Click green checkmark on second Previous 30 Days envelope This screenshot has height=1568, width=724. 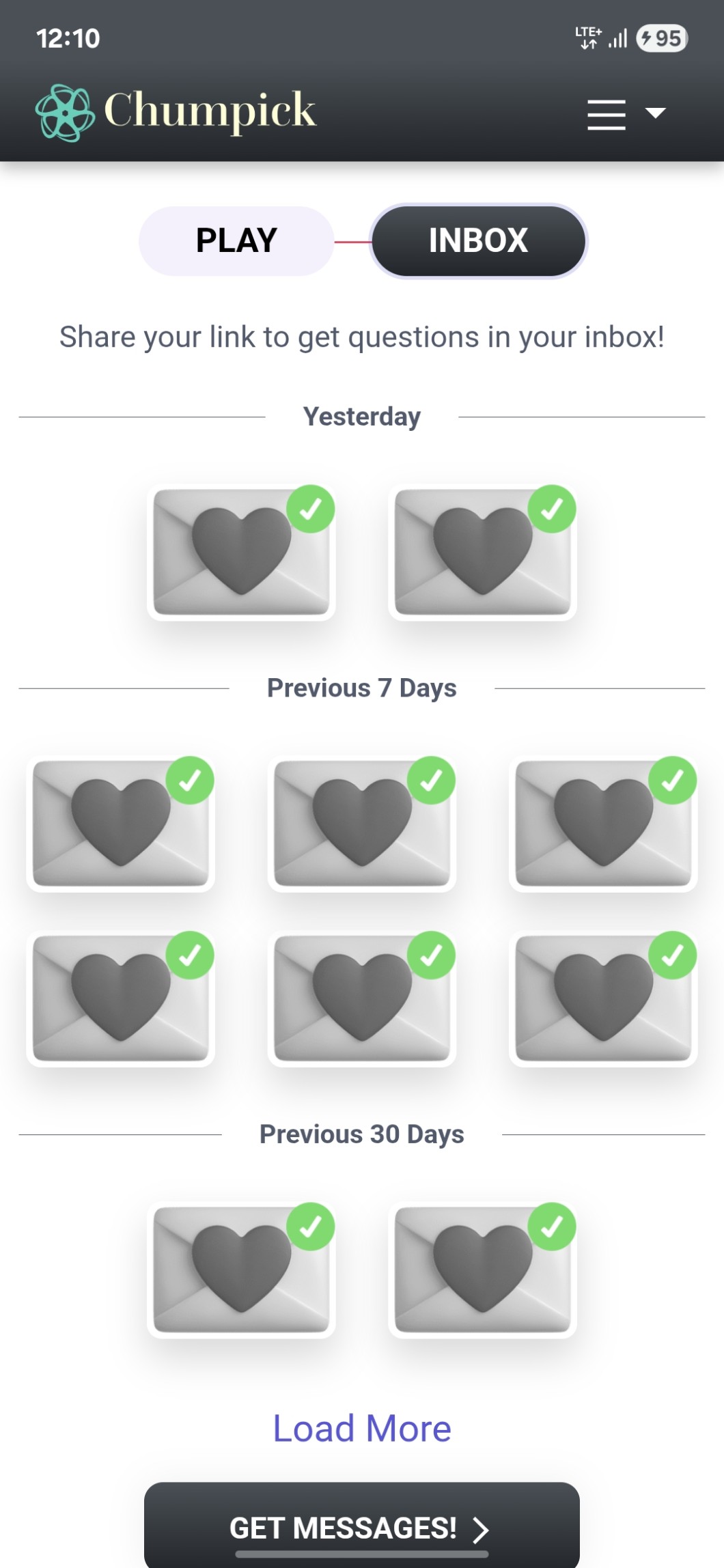(552, 1227)
